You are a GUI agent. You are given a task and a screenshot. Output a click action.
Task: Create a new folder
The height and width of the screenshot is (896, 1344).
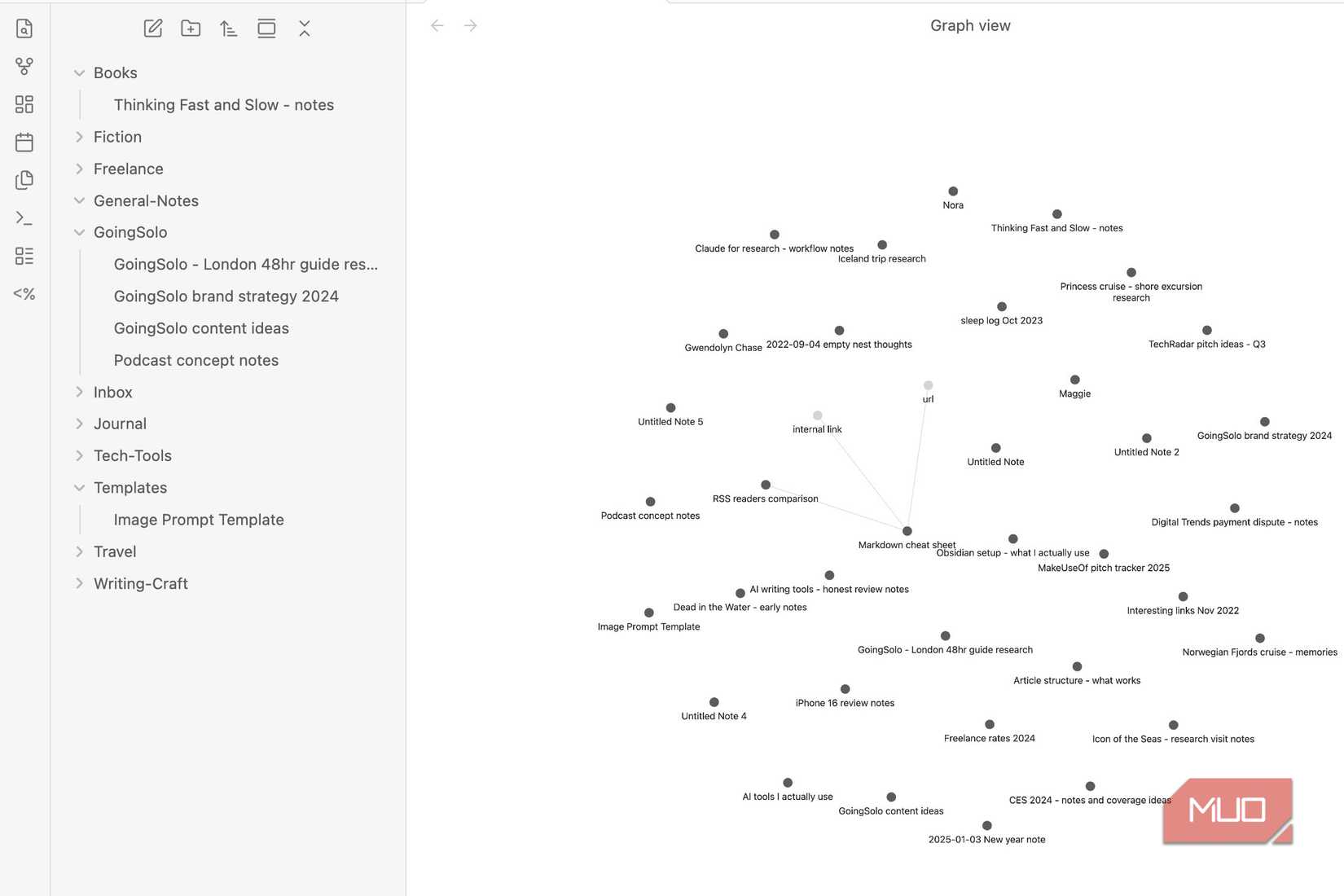[191, 29]
